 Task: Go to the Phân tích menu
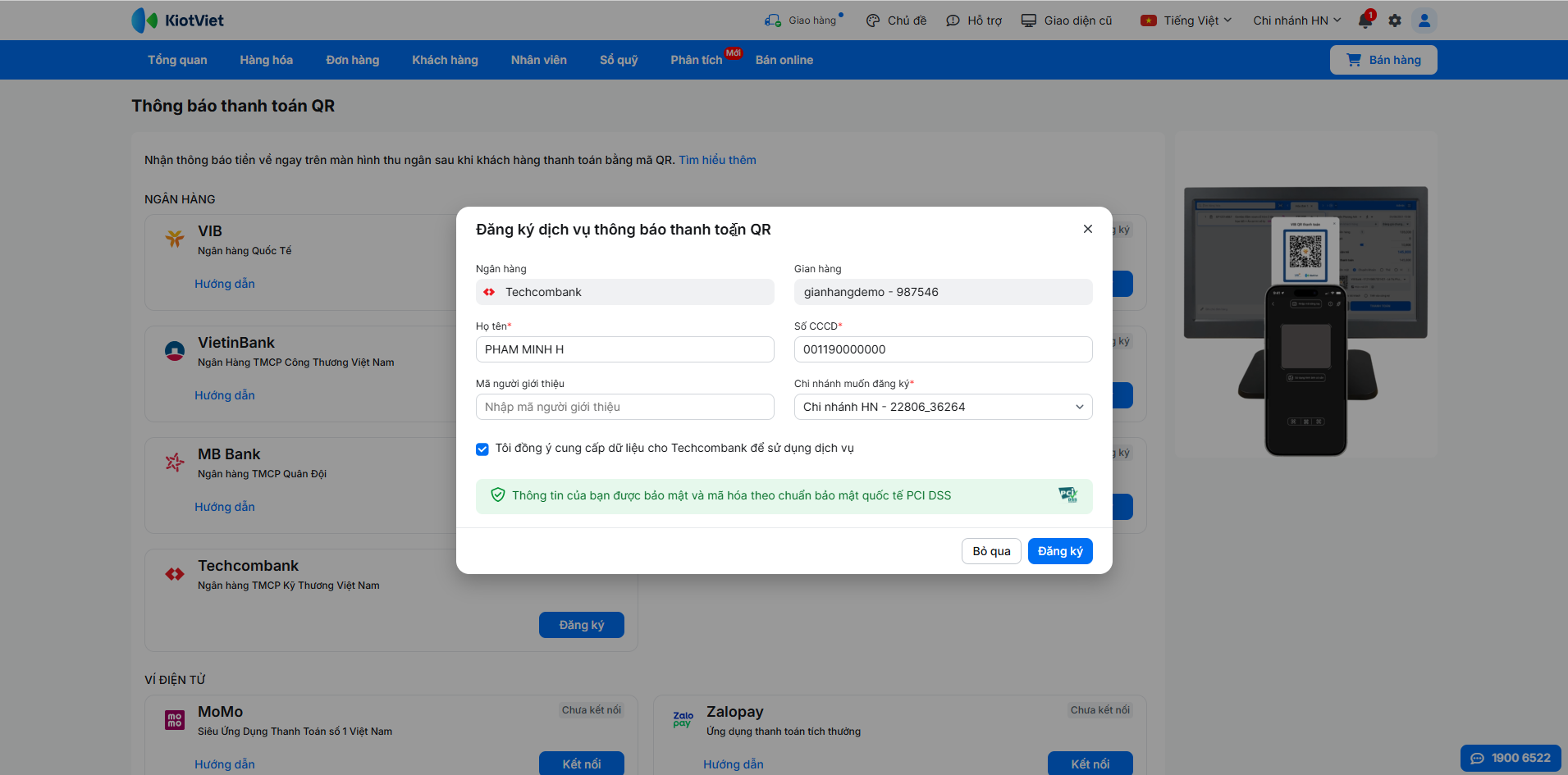click(696, 60)
